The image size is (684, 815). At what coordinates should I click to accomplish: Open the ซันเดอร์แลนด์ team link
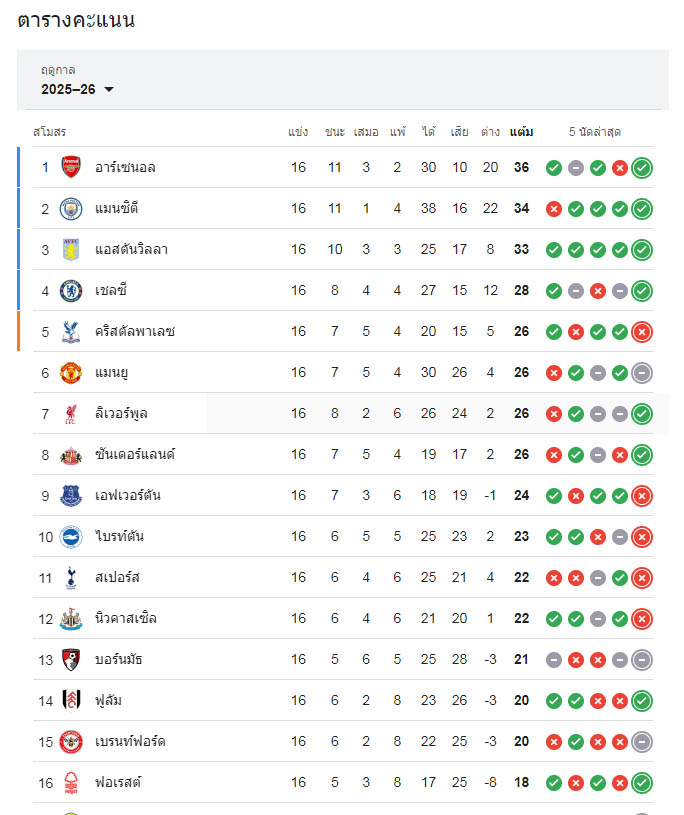click(x=134, y=454)
